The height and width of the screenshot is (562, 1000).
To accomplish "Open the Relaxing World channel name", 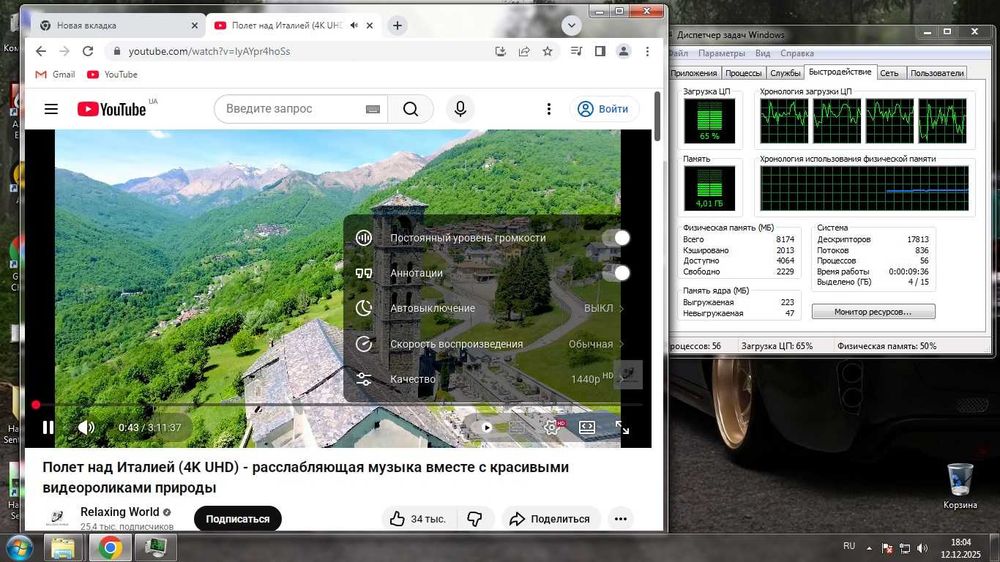I will point(120,512).
